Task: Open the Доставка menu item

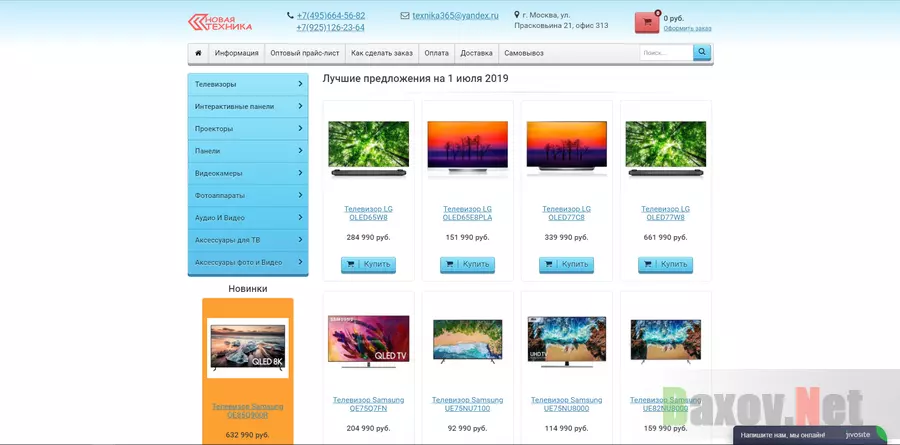Action: pos(476,53)
